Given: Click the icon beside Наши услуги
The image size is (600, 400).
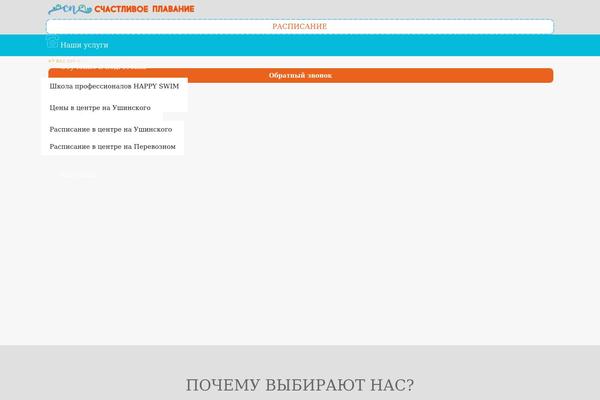Looking at the screenshot, I should [x=52, y=42].
